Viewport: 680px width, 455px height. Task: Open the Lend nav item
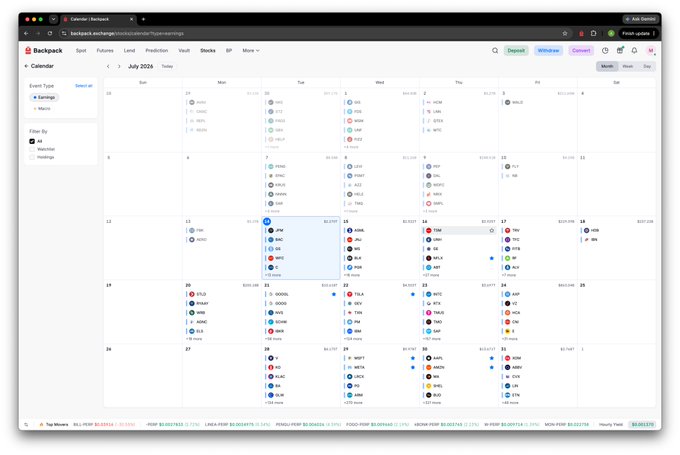(x=129, y=51)
